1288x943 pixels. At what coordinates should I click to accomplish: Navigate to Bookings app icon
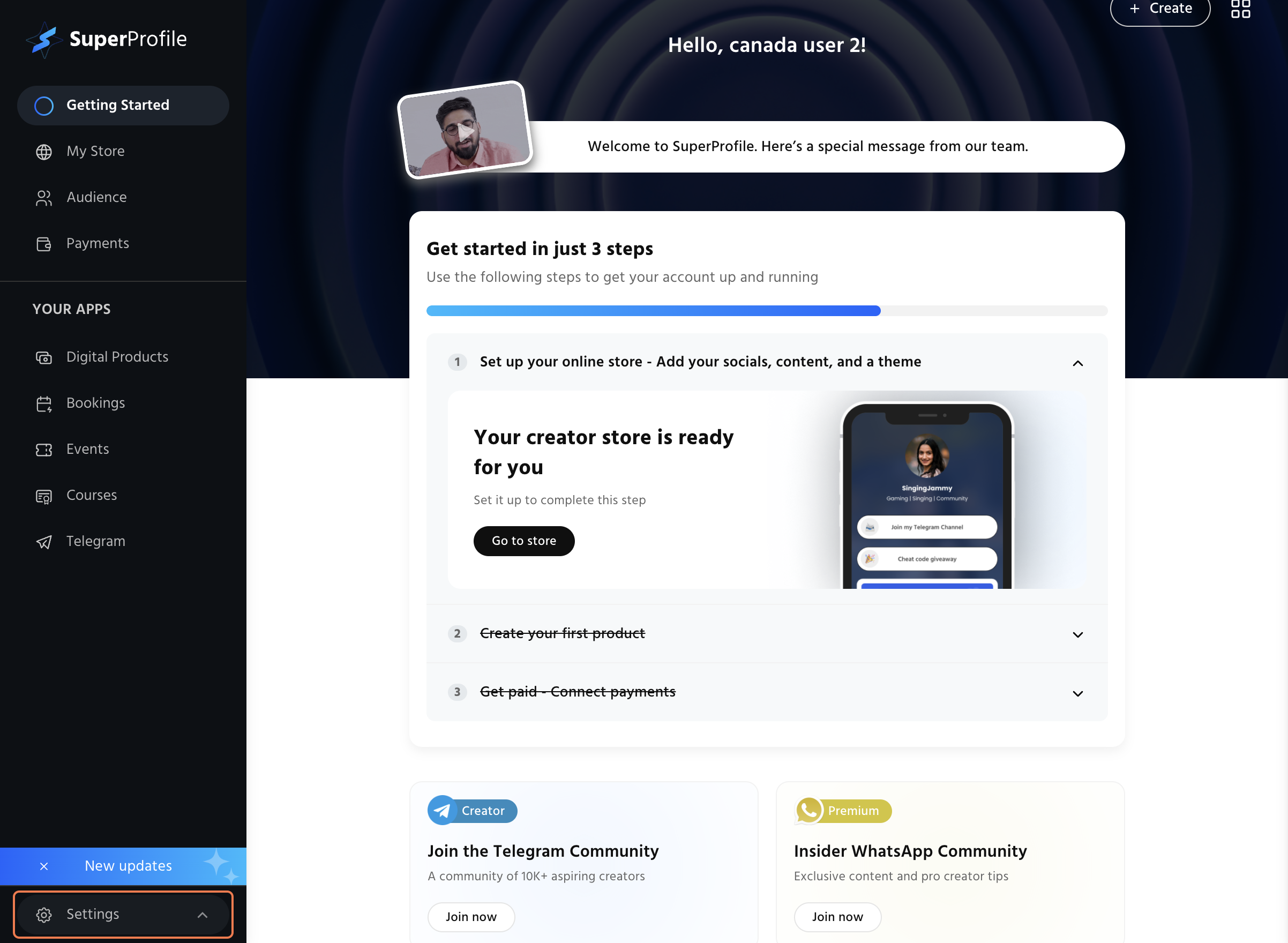pos(44,404)
